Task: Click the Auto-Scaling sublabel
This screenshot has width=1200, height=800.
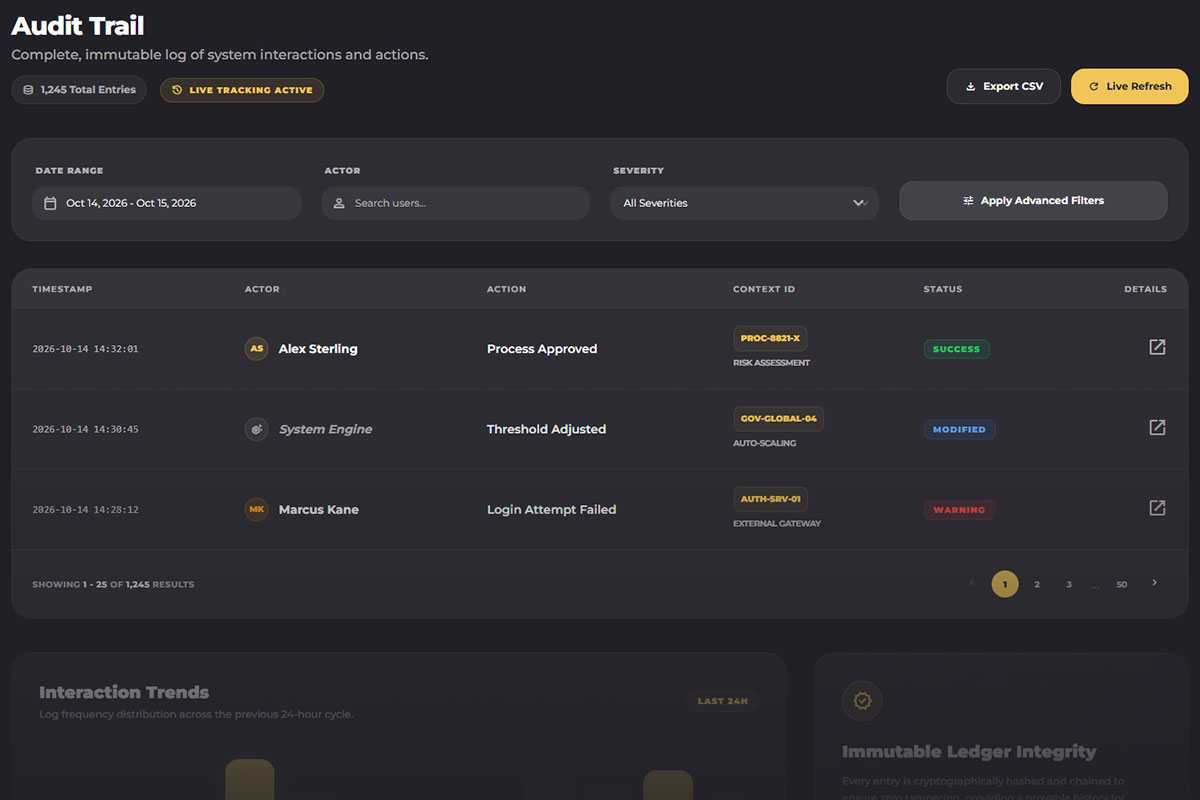Action: click(x=764, y=443)
